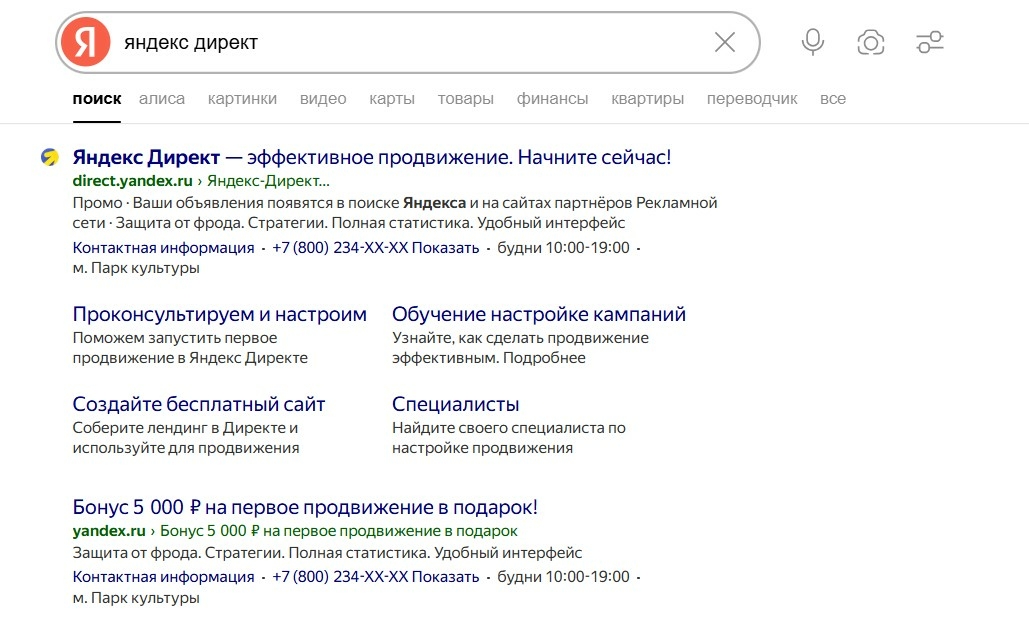Image resolution: width=1029 pixels, height=637 pixels.
Task: Start voice search with the microphone icon
Action: pyautogui.click(x=812, y=43)
